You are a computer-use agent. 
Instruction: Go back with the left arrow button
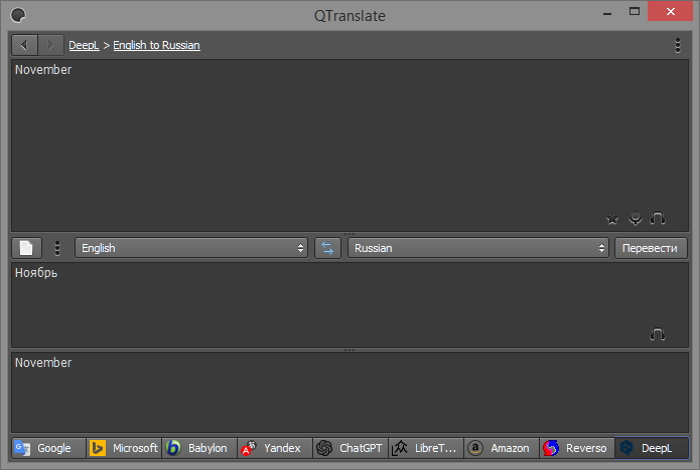(25, 45)
